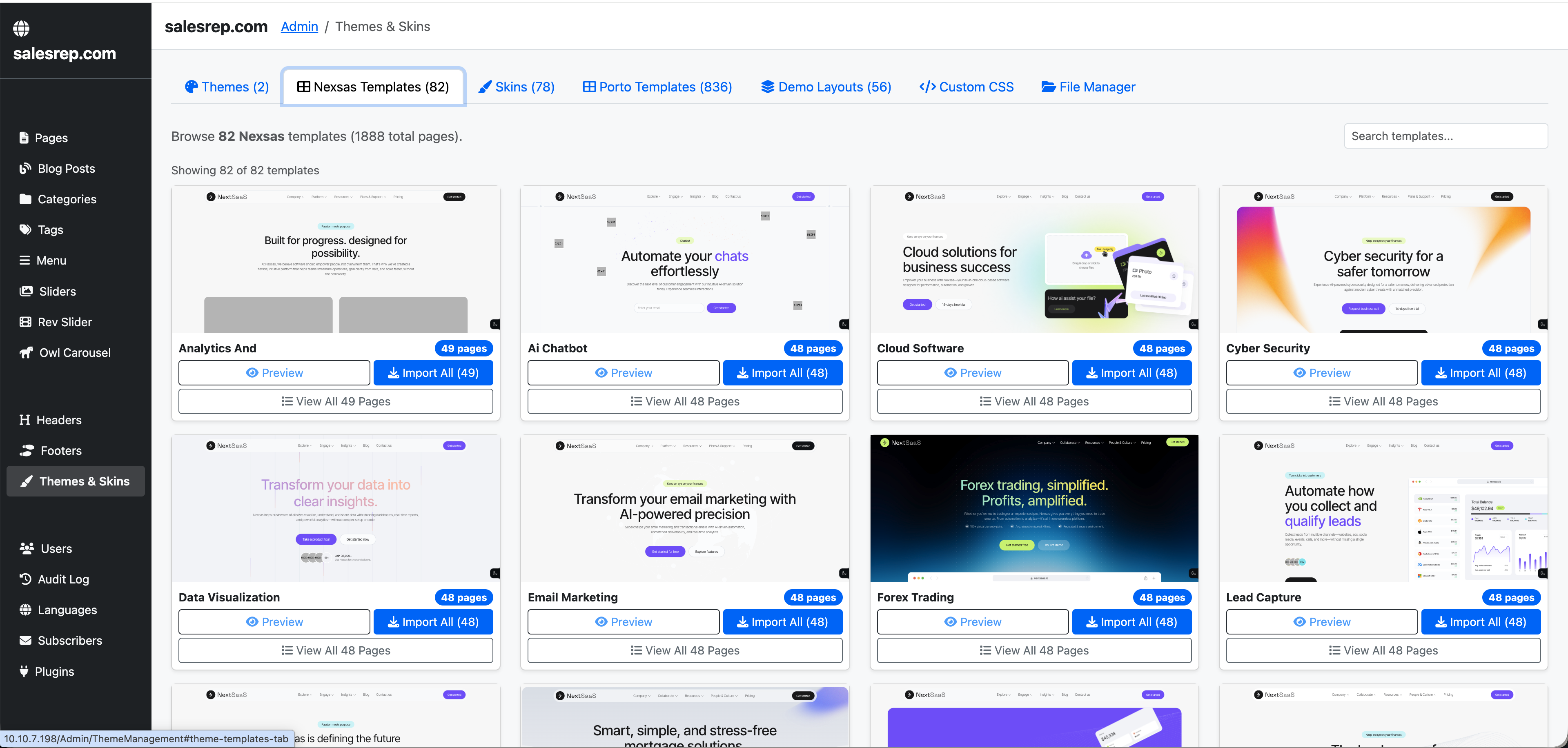Open the Categories section
The image size is (1568, 748).
point(67,199)
